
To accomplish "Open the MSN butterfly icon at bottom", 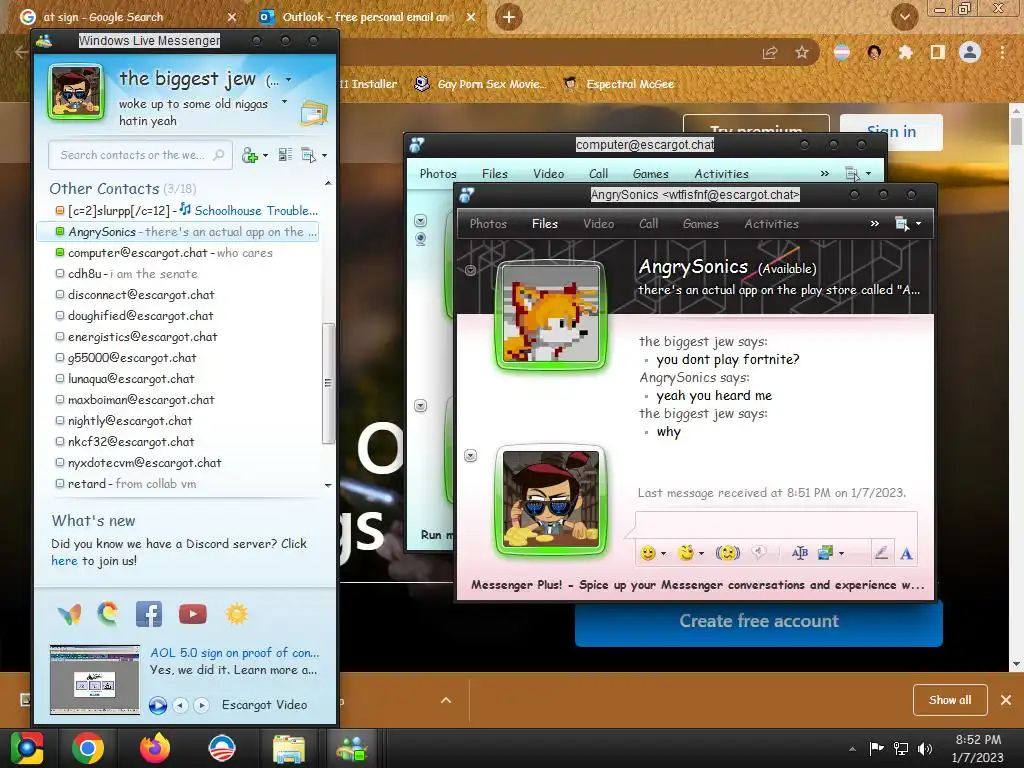I will coord(69,614).
